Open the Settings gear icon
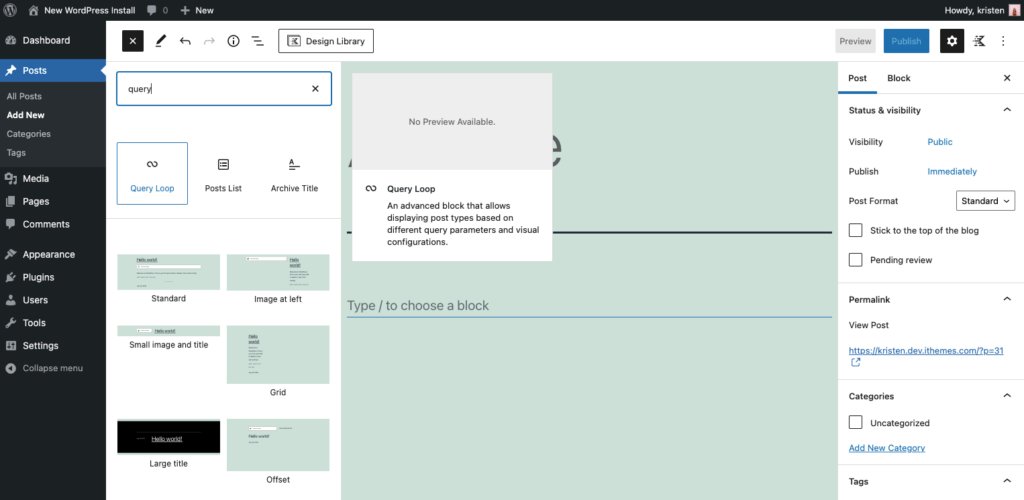 click(952, 41)
